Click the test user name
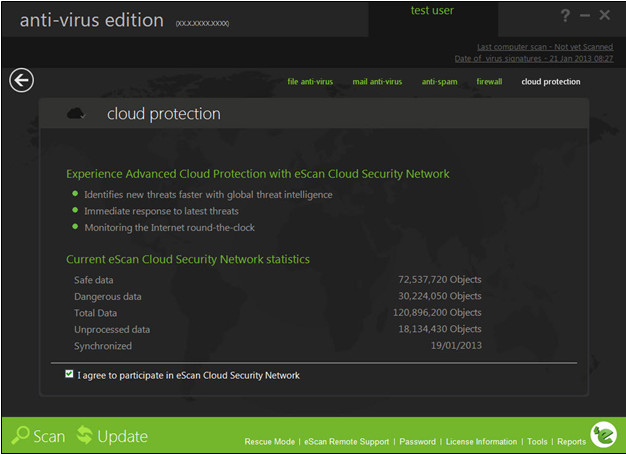This screenshot has width=626, height=454. pos(432,10)
